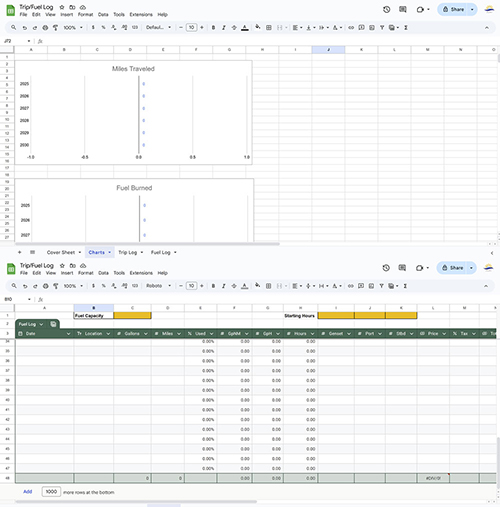Switch to the Fuel Log sheet tab
Image resolution: width=500 pixels, height=507 pixels.
click(x=161, y=252)
